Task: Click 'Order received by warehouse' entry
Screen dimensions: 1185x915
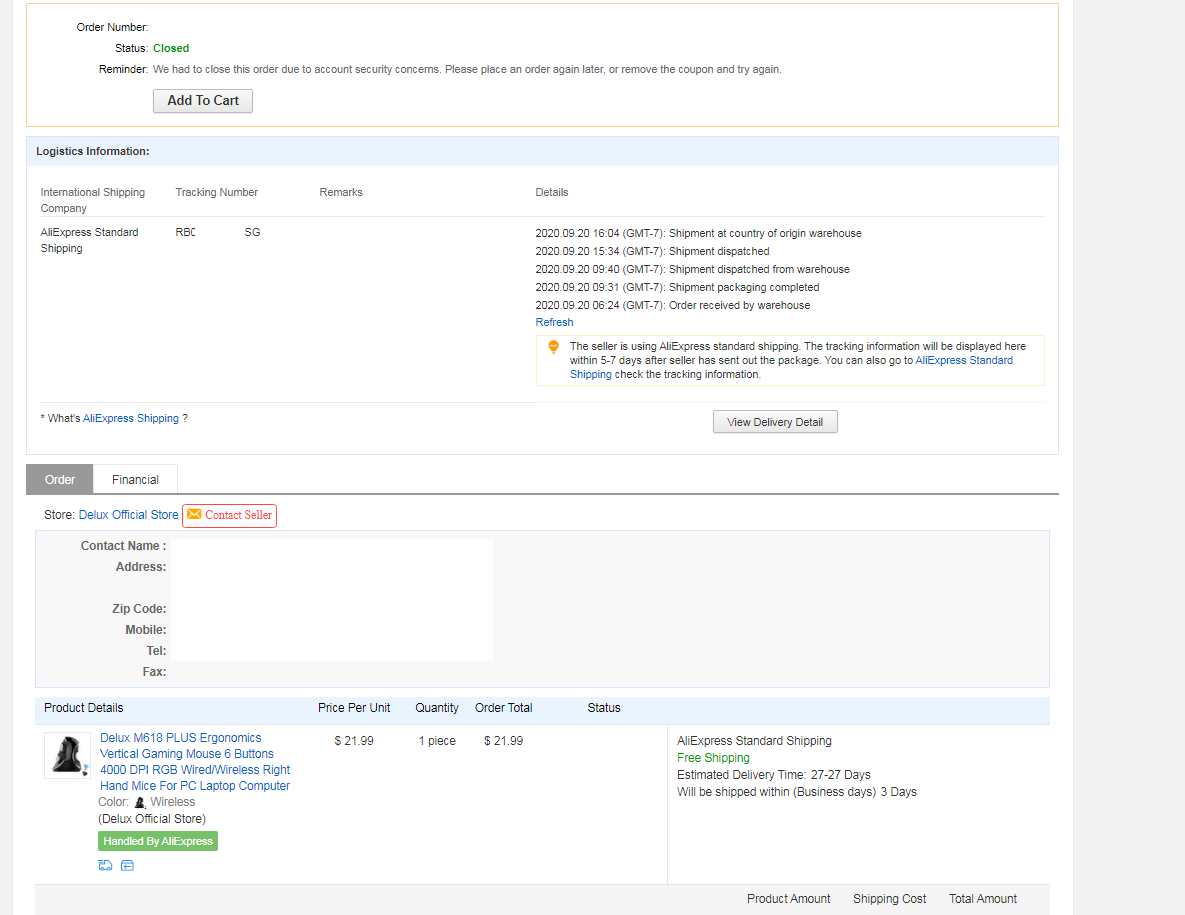Action: tap(673, 305)
